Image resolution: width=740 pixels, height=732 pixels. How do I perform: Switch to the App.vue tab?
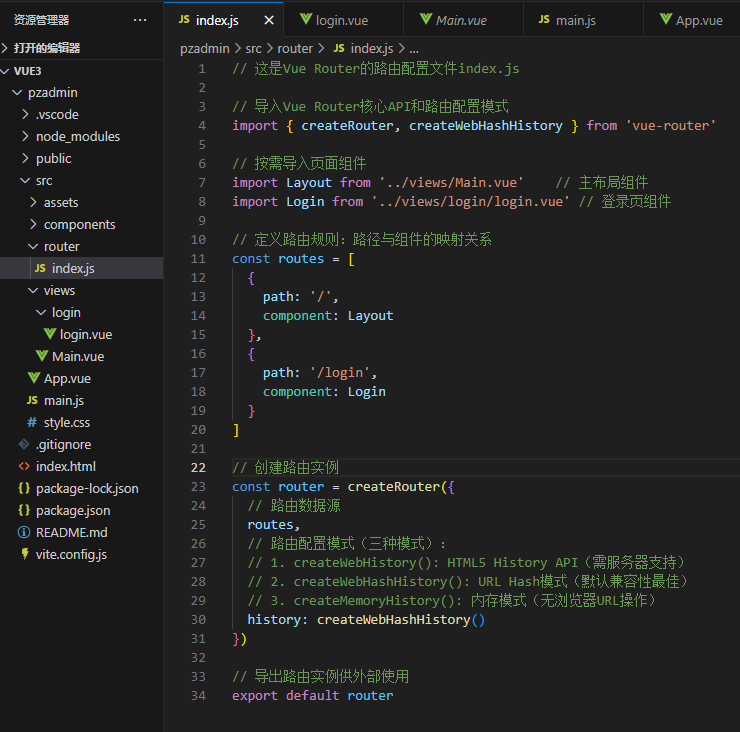point(691,20)
